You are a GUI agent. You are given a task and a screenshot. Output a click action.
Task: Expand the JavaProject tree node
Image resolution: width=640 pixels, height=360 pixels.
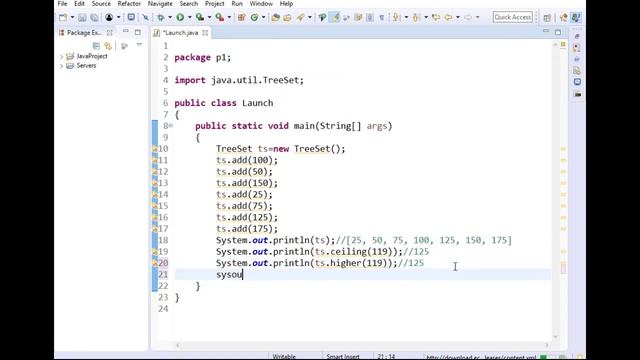coord(62,56)
